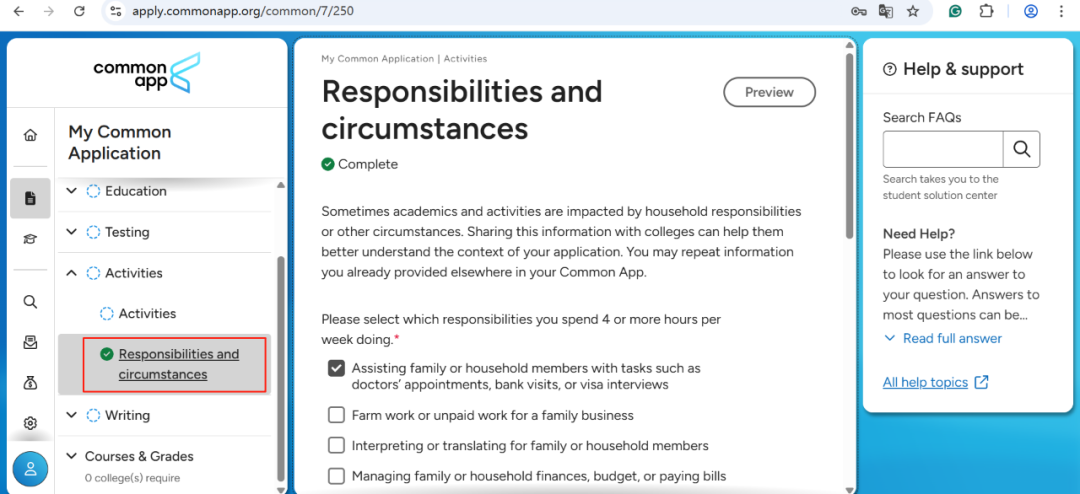This screenshot has height=494, width=1080.
Task: Click the FAQ search magnifier button
Action: (1021, 149)
